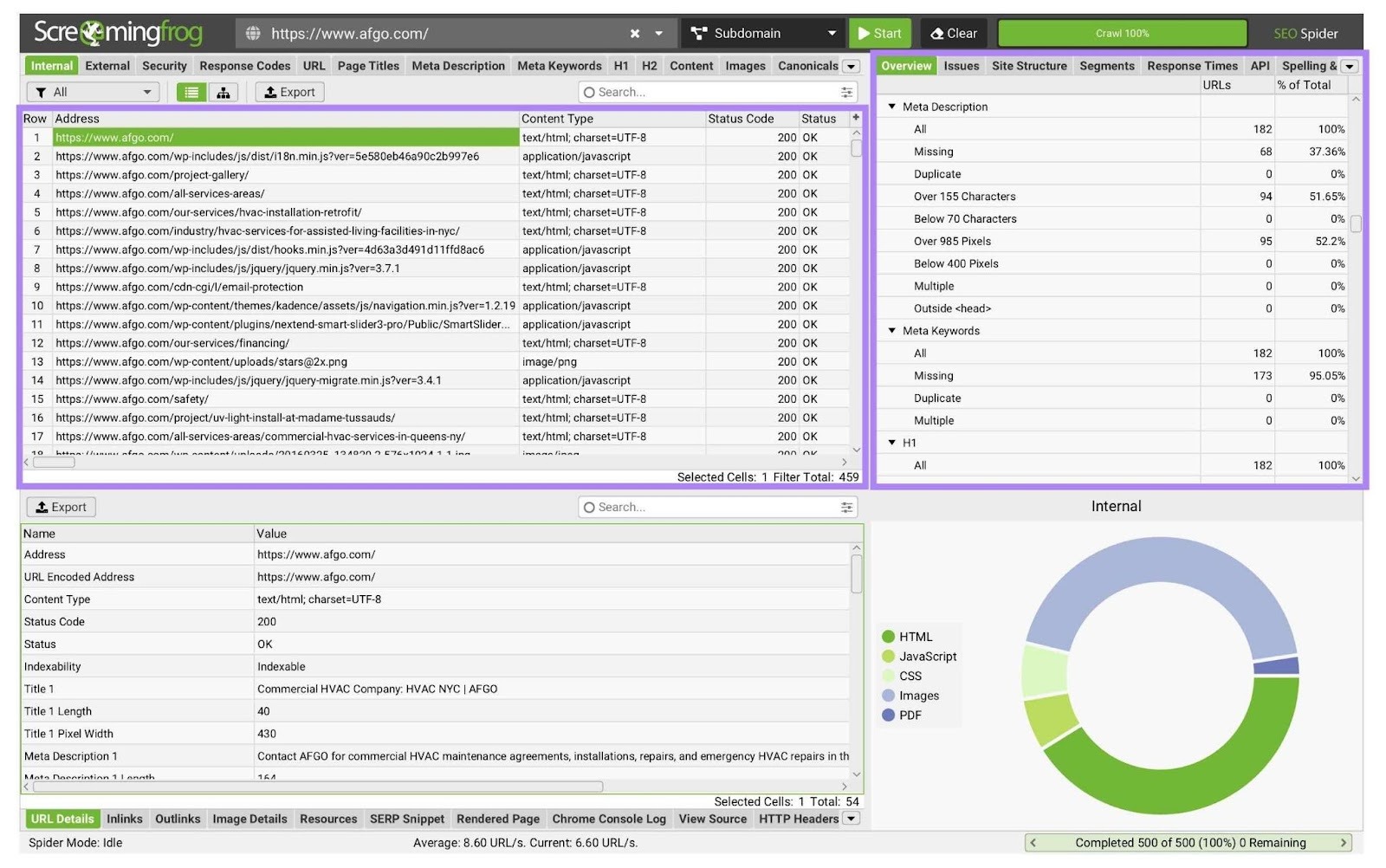
Task: Click the list view icon
Action: point(191,92)
